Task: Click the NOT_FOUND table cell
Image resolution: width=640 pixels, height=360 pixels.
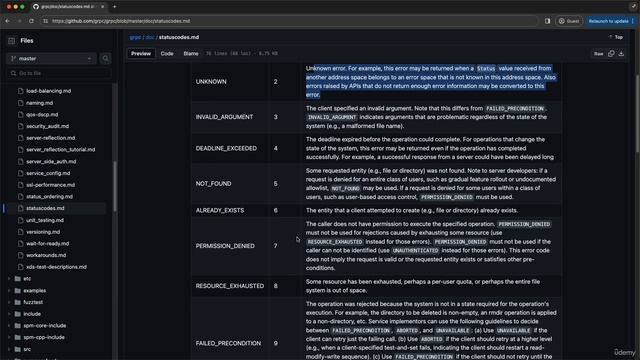Action: 213,184
